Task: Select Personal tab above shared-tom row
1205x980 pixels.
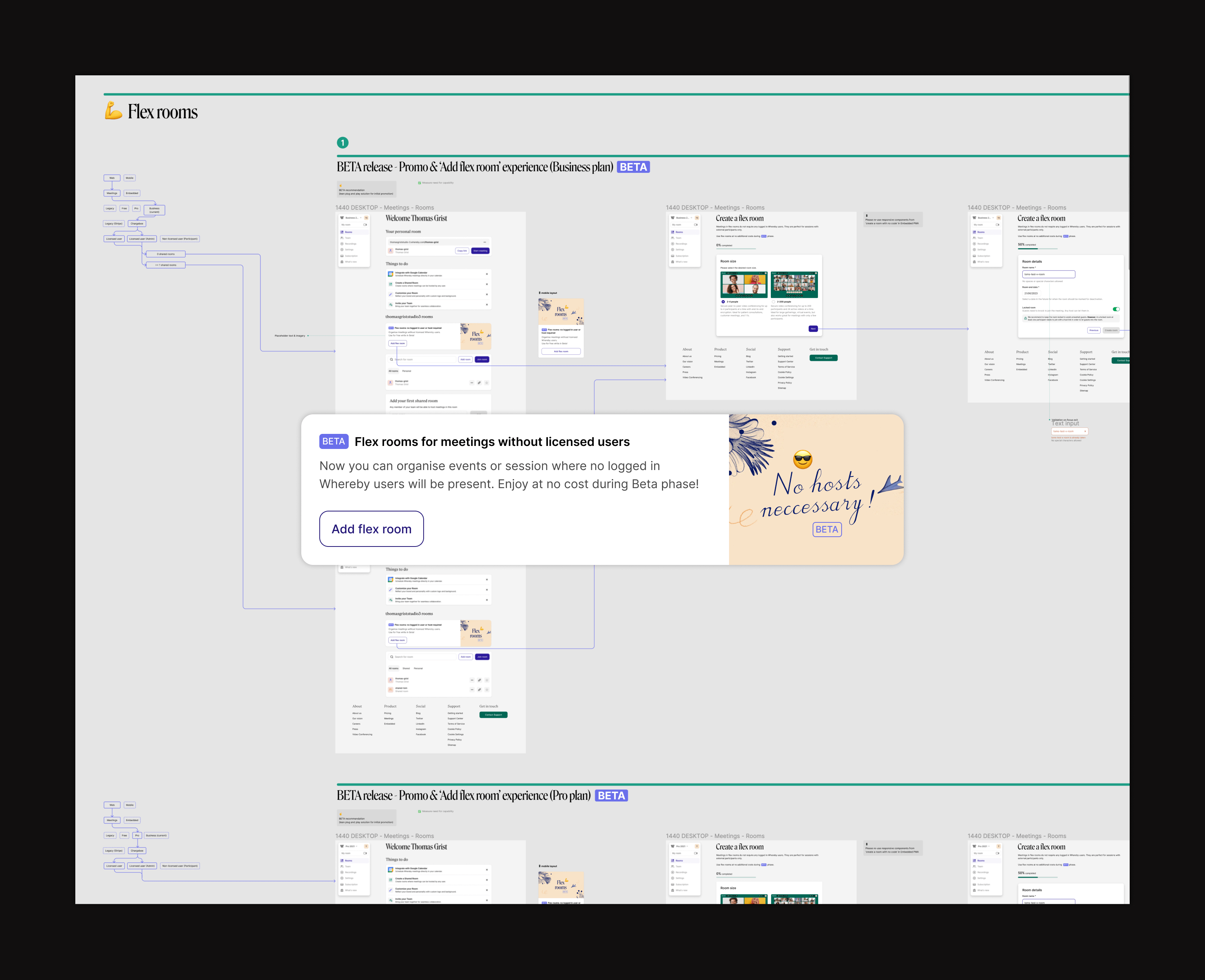Action: point(418,669)
